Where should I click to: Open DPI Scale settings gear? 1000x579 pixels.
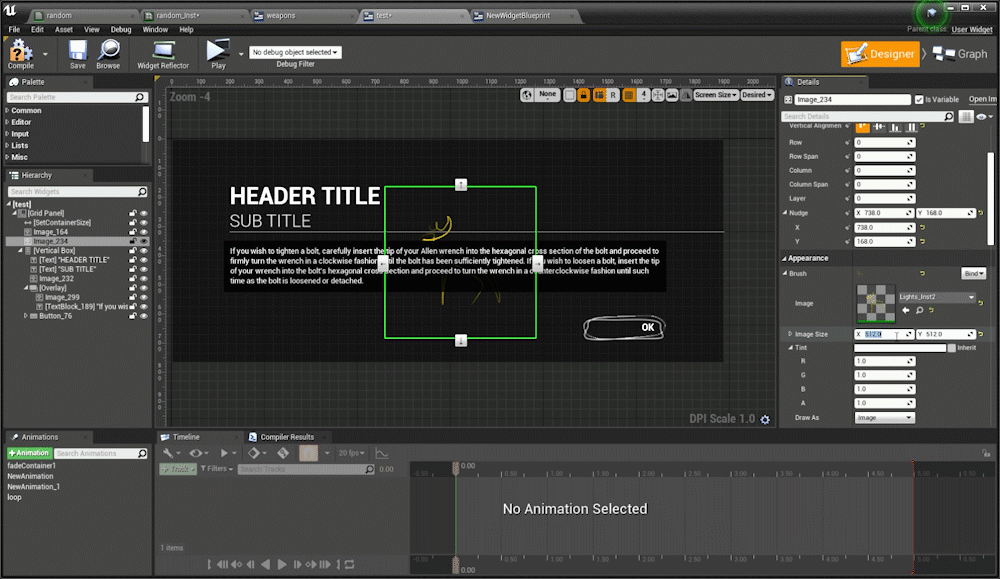click(765, 420)
